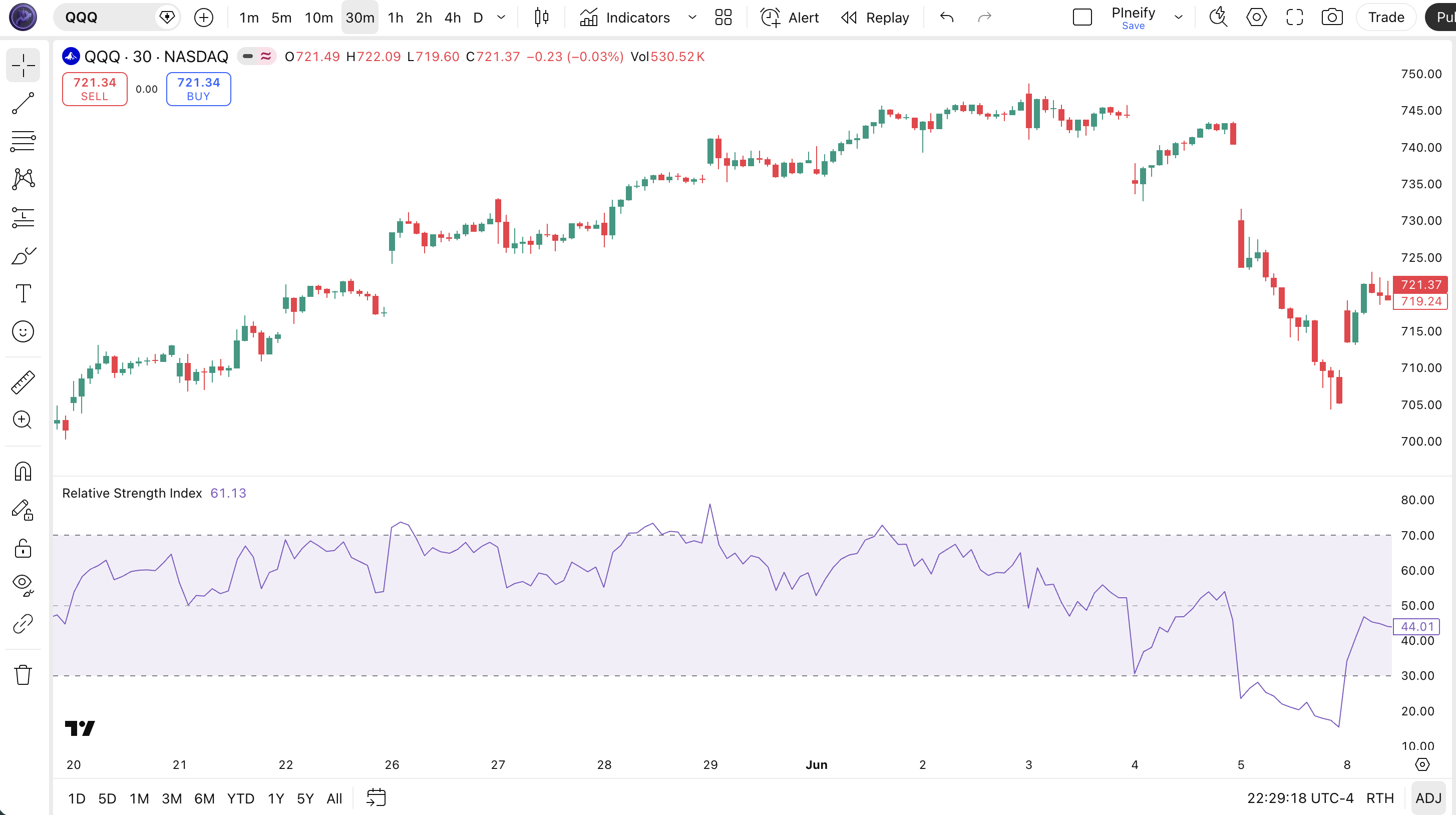Set the date range to 5D
The image size is (1456, 815).
pyautogui.click(x=107, y=798)
